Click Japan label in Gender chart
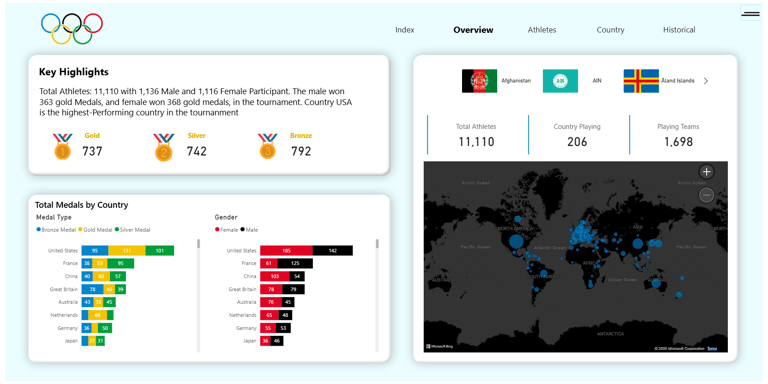Image resolution: width=768 pixels, height=384 pixels. [250, 340]
